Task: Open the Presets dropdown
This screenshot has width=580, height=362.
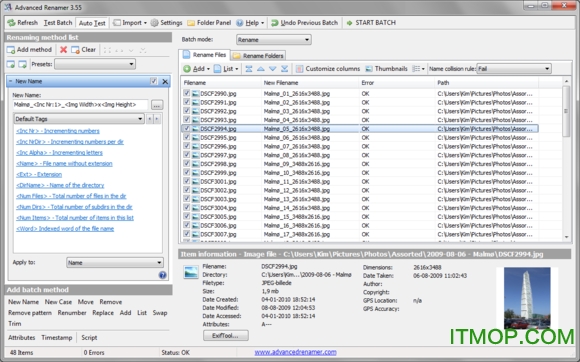Action: pyautogui.click(x=95, y=64)
